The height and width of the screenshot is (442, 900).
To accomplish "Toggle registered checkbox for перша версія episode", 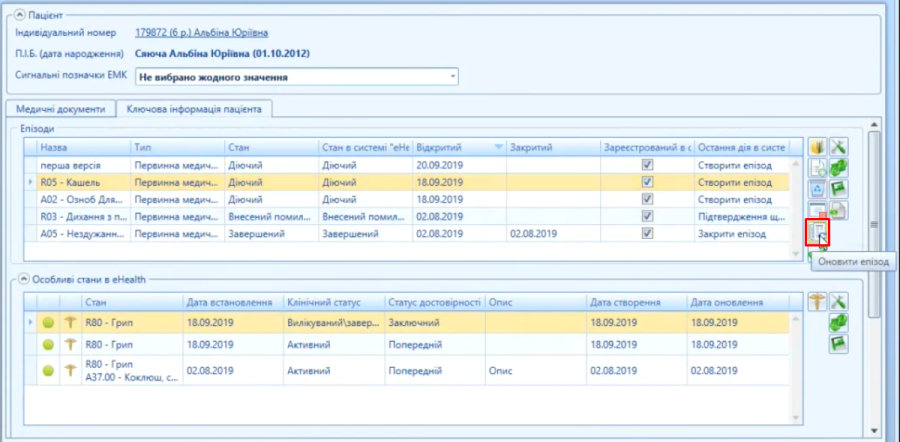I will 647,165.
